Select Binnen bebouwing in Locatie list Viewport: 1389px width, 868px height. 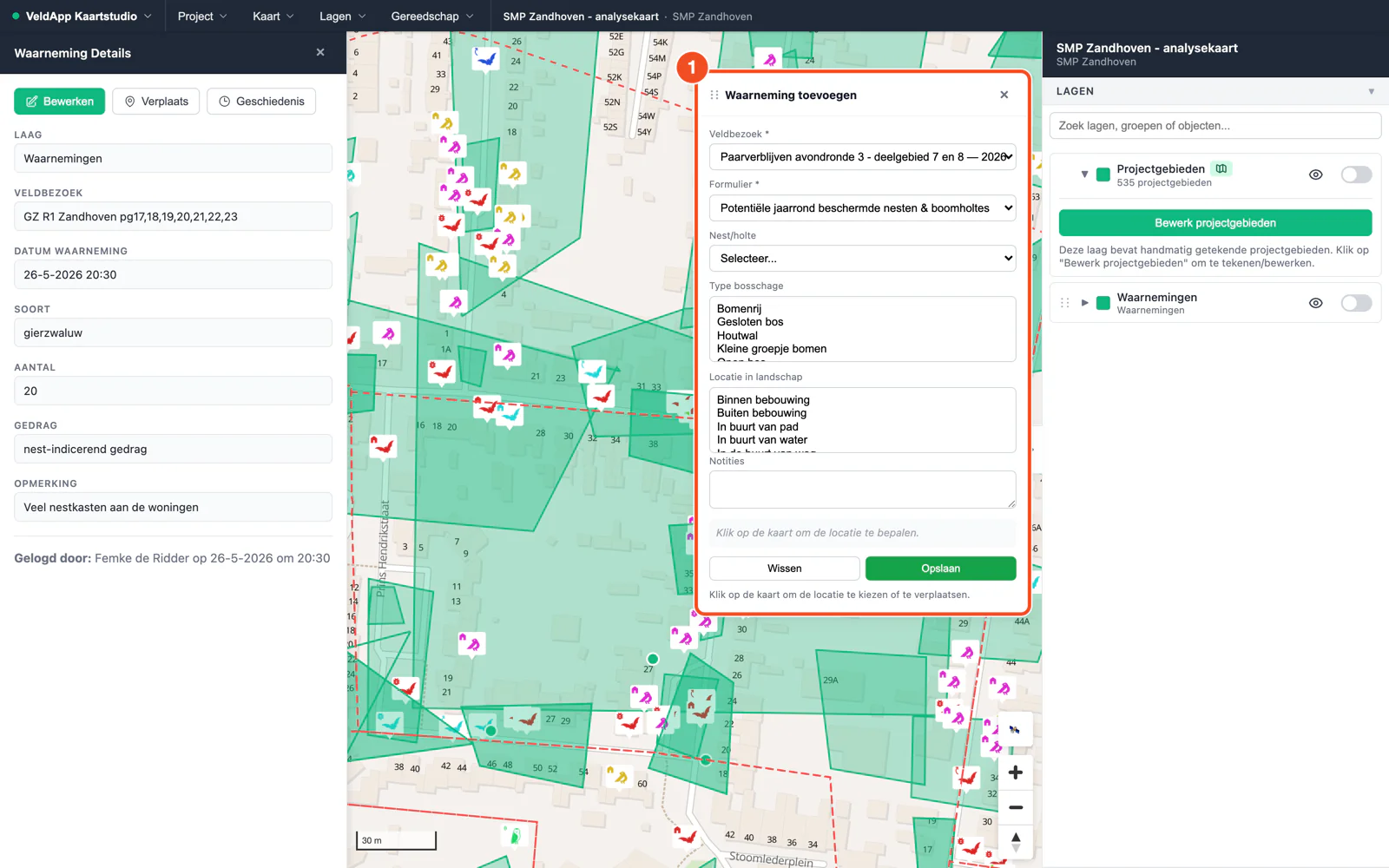coord(763,400)
